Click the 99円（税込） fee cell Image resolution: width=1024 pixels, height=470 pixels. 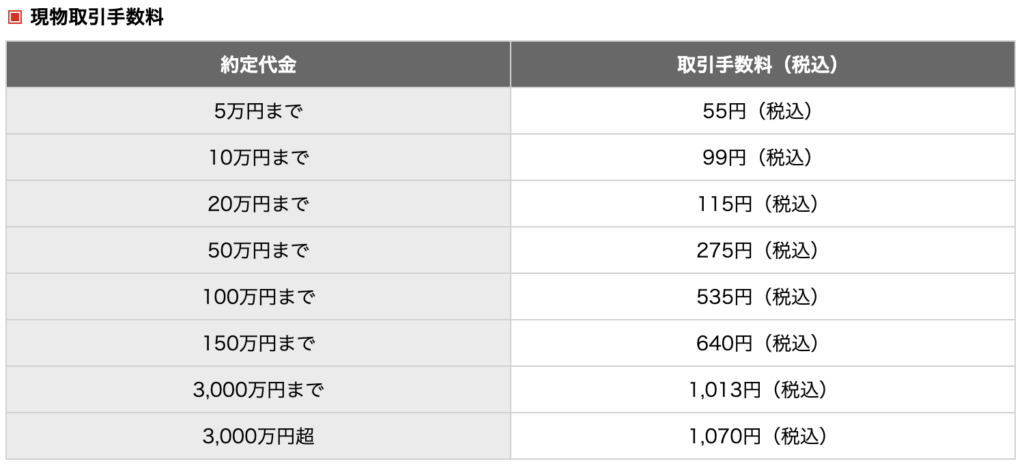click(x=763, y=157)
